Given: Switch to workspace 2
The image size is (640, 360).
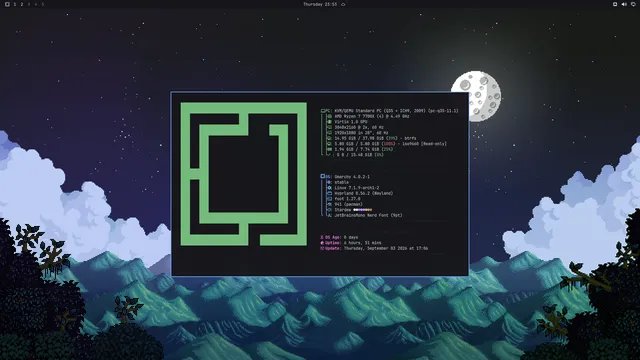Looking at the screenshot, I should pos(22,4).
